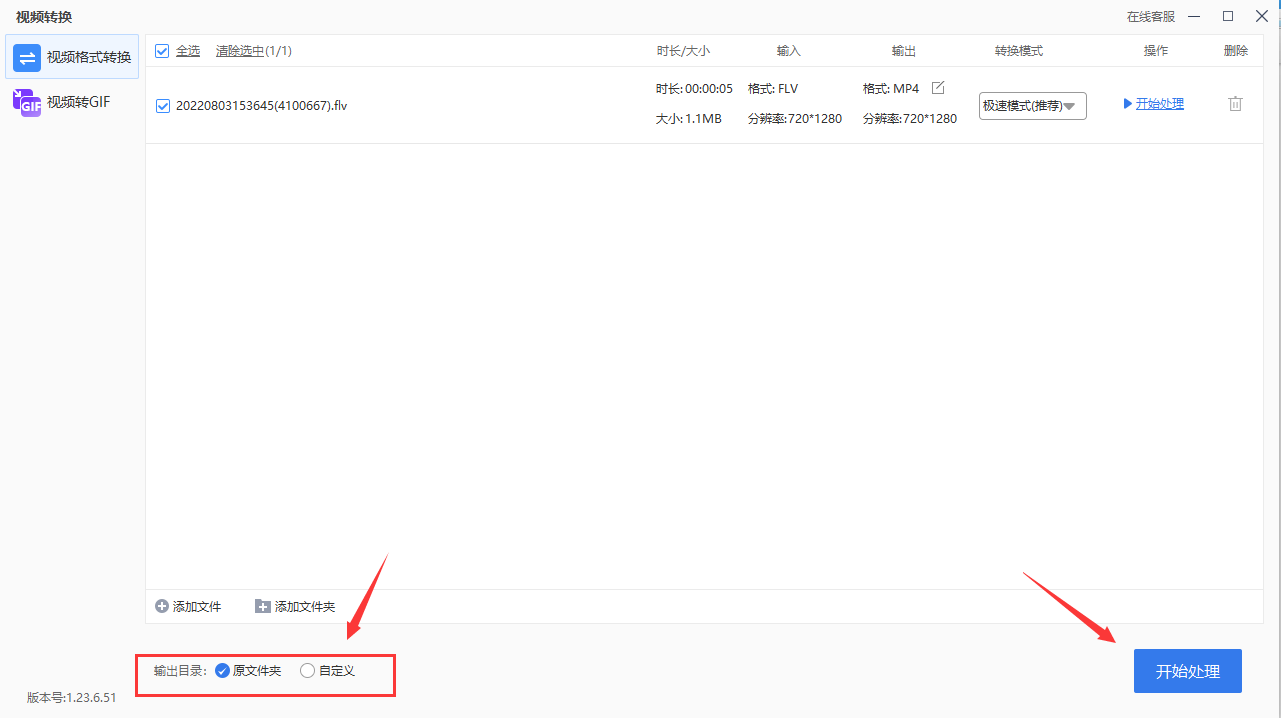The width and height of the screenshot is (1281, 718).
Task: Click the big blue 开始处理 button
Action: pos(1188,671)
